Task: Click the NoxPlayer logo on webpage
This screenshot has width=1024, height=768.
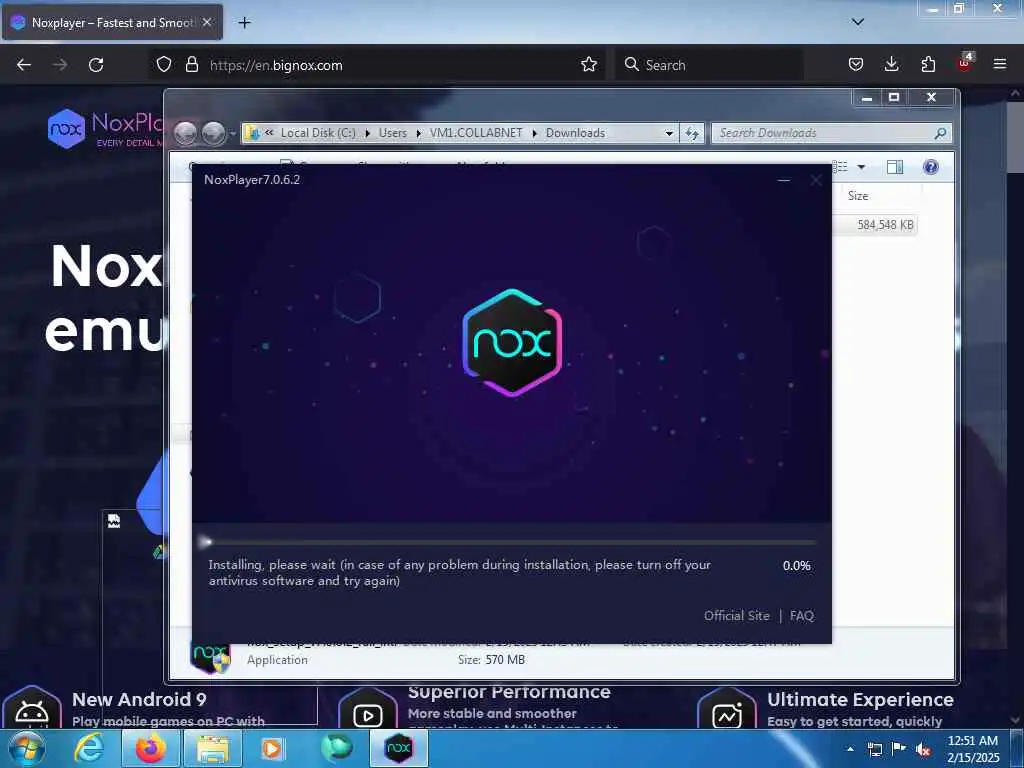Action: click(x=104, y=129)
